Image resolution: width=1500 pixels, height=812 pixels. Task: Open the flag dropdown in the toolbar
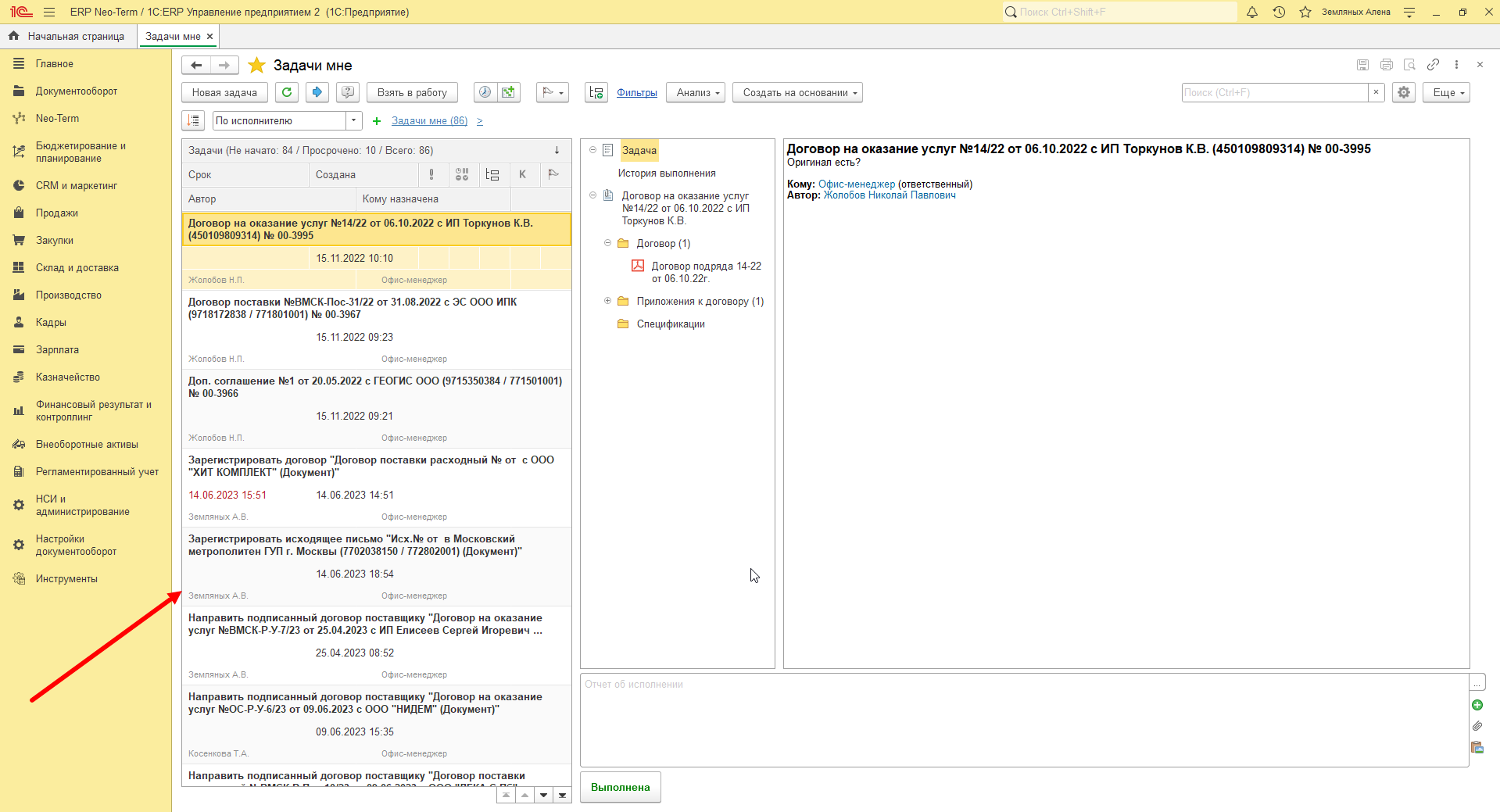[553, 92]
